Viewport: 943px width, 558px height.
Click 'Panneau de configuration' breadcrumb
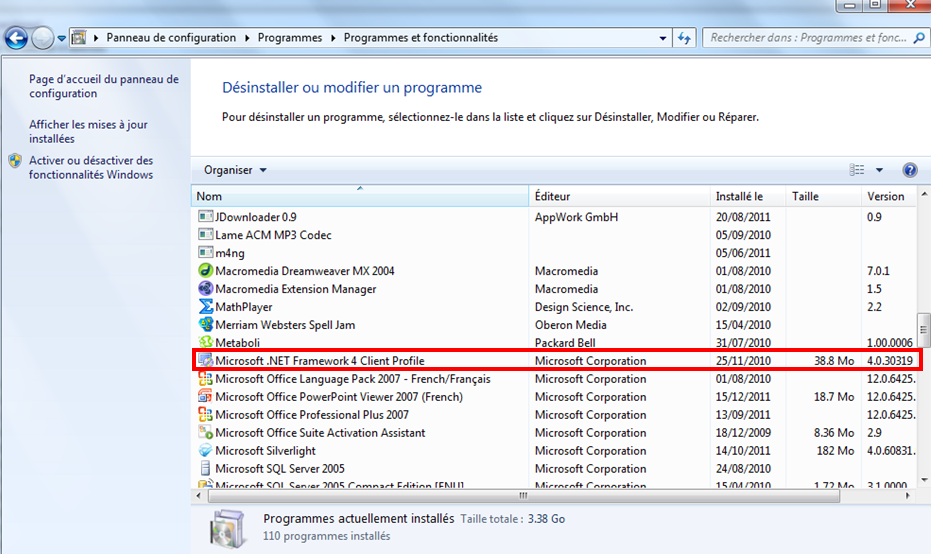pyautogui.click(x=171, y=37)
